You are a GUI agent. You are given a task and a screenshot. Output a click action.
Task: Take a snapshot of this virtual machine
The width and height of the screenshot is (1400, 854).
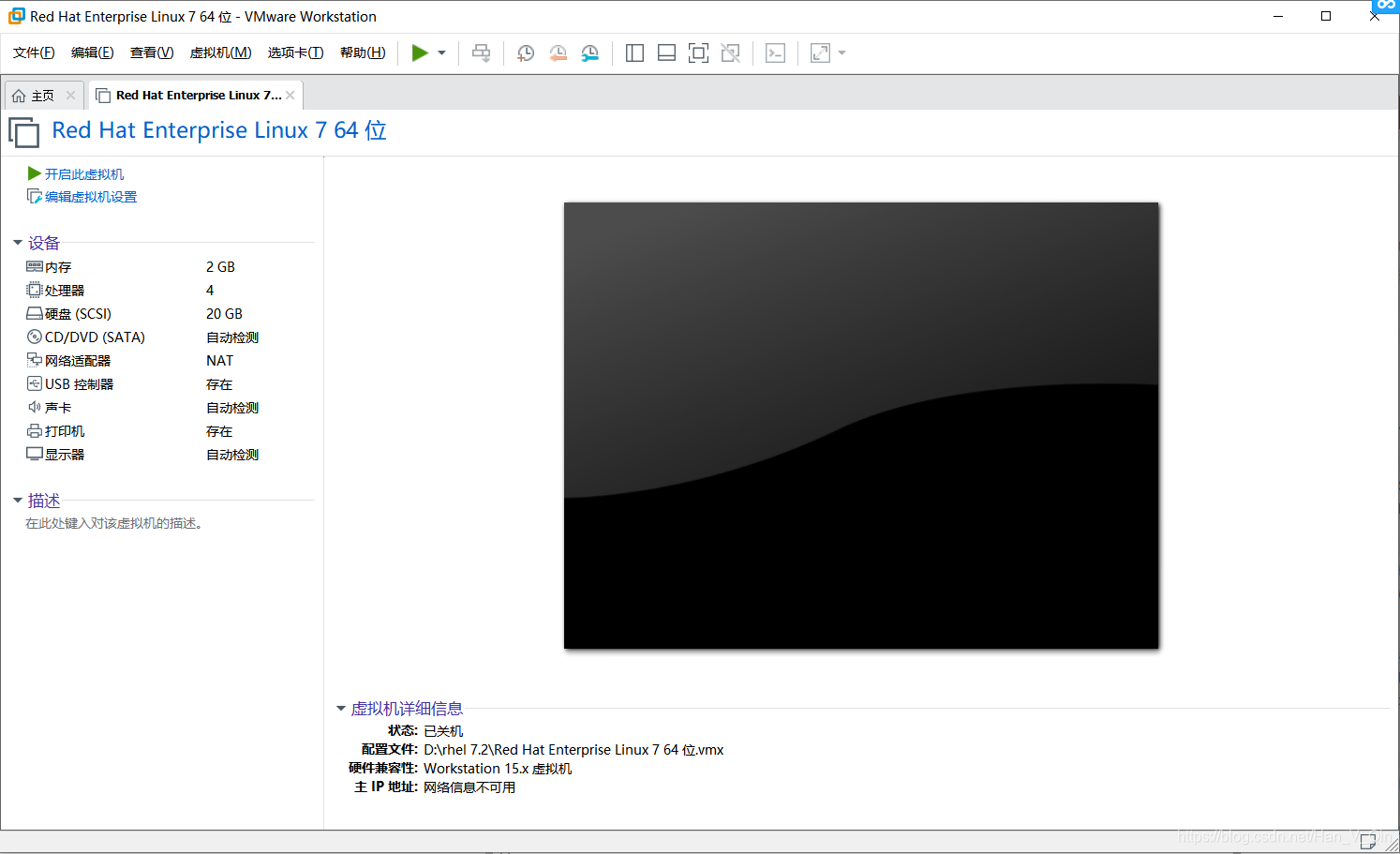coord(526,52)
